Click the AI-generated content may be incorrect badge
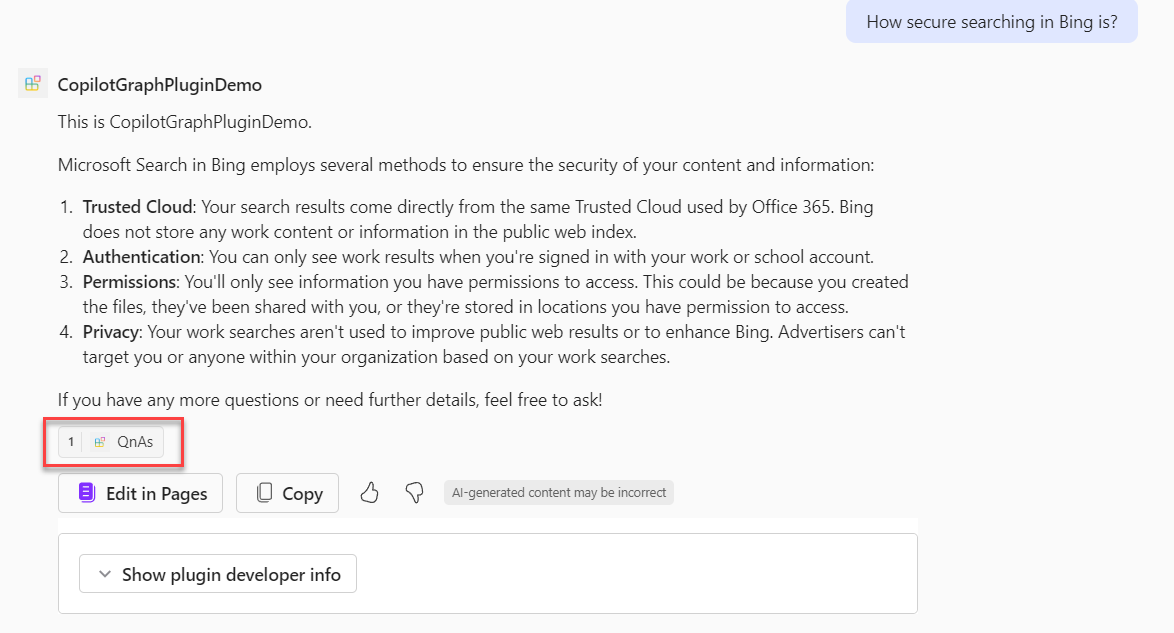Image resolution: width=1174 pixels, height=633 pixels. 559,493
